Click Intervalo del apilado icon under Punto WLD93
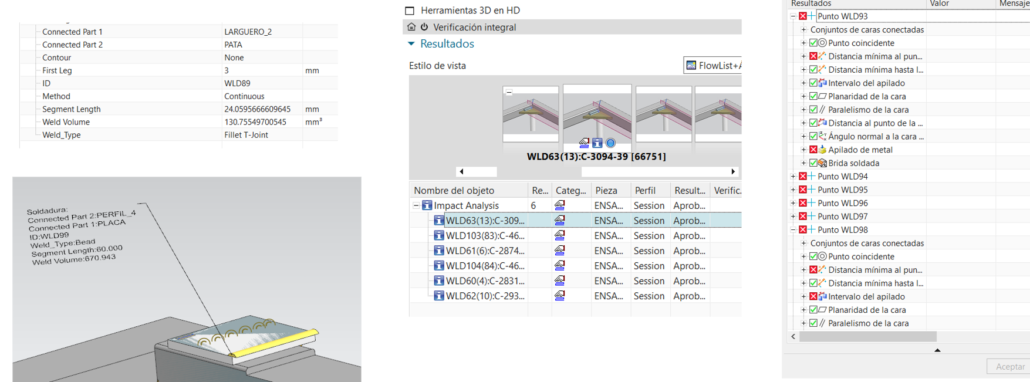Screen dimensions: 1030x382 822,83
